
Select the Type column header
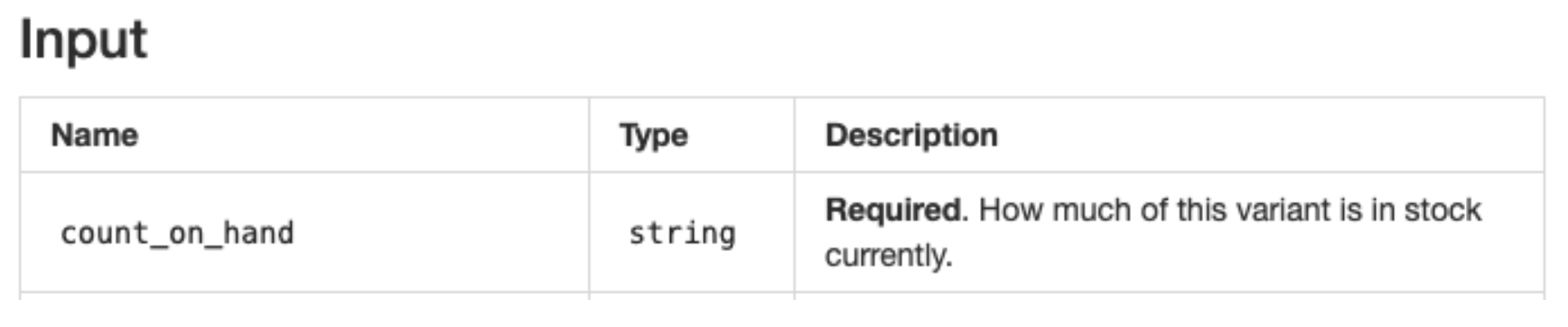(654, 135)
